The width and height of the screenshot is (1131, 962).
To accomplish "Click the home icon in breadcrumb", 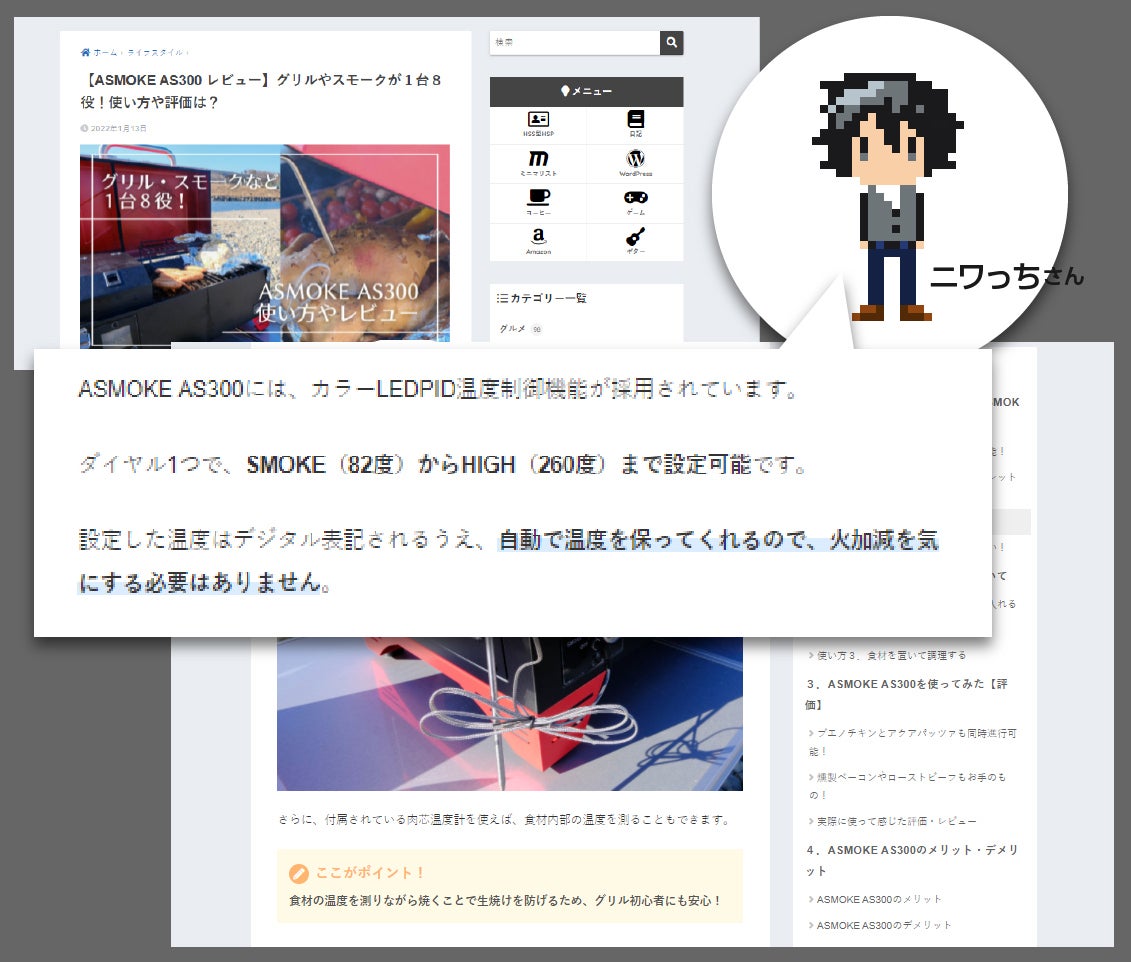I will (x=86, y=52).
